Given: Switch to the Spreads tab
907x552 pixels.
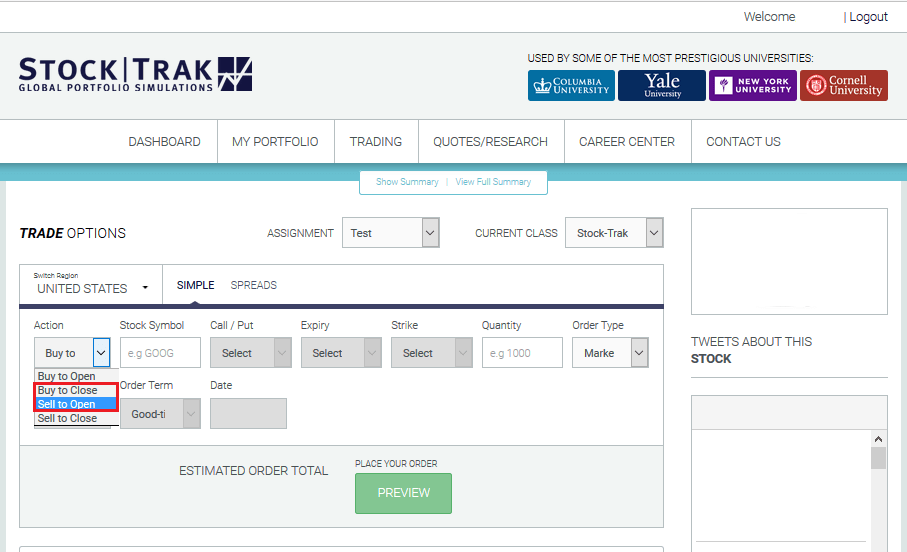Looking at the screenshot, I should pyautogui.click(x=253, y=285).
